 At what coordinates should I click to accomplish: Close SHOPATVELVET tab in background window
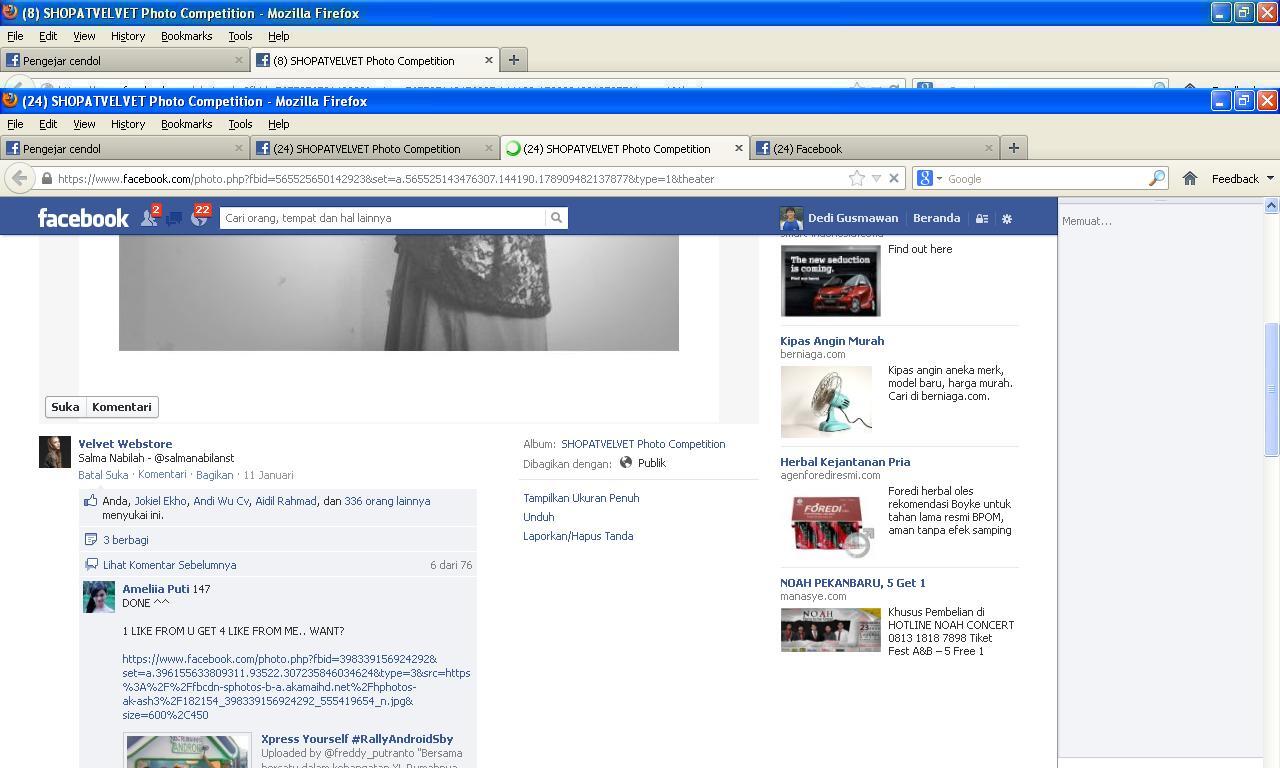tap(489, 60)
